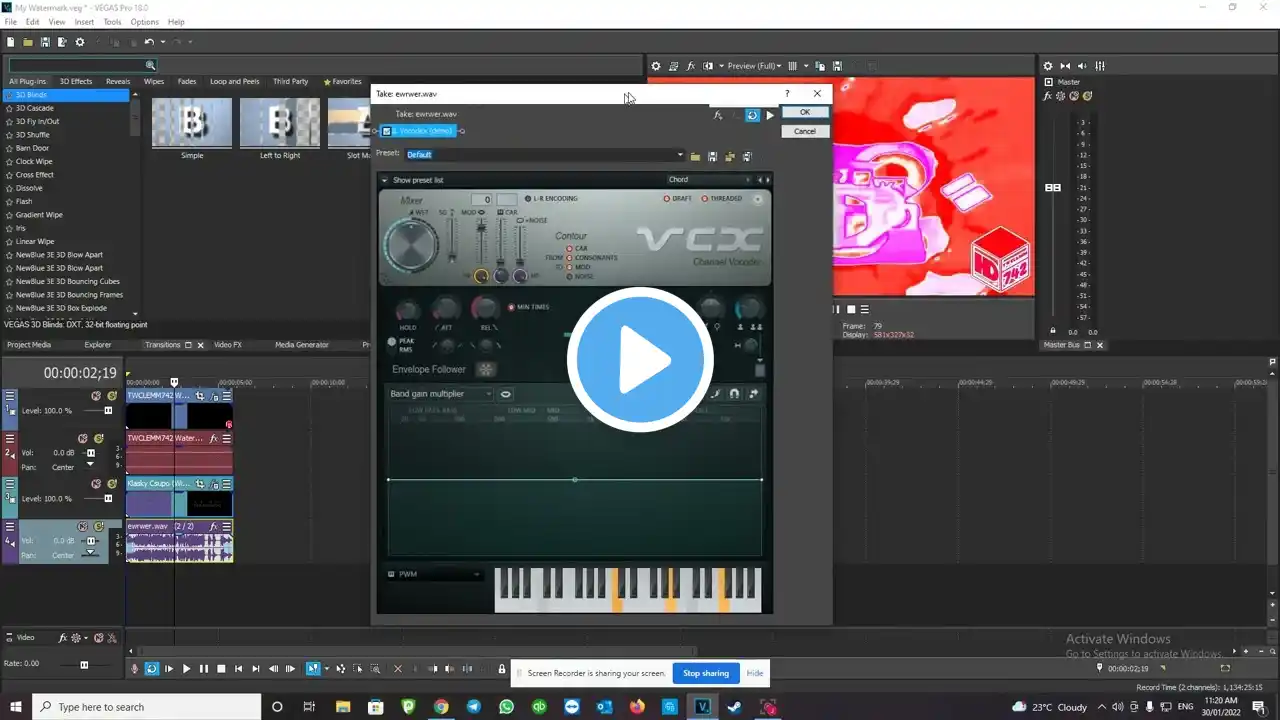Screen dimensions: 1280x720
Task: Open the Insert menu
Action: click(x=84, y=22)
